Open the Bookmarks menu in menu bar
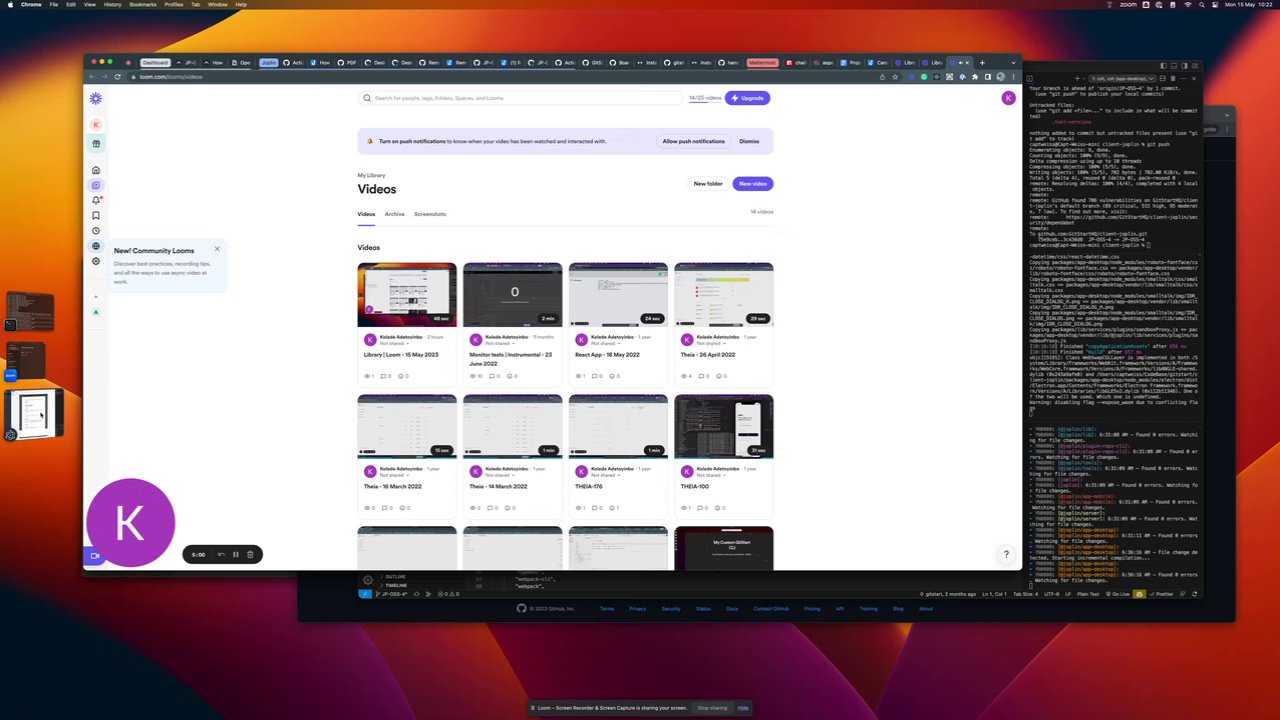 point(143,4)
